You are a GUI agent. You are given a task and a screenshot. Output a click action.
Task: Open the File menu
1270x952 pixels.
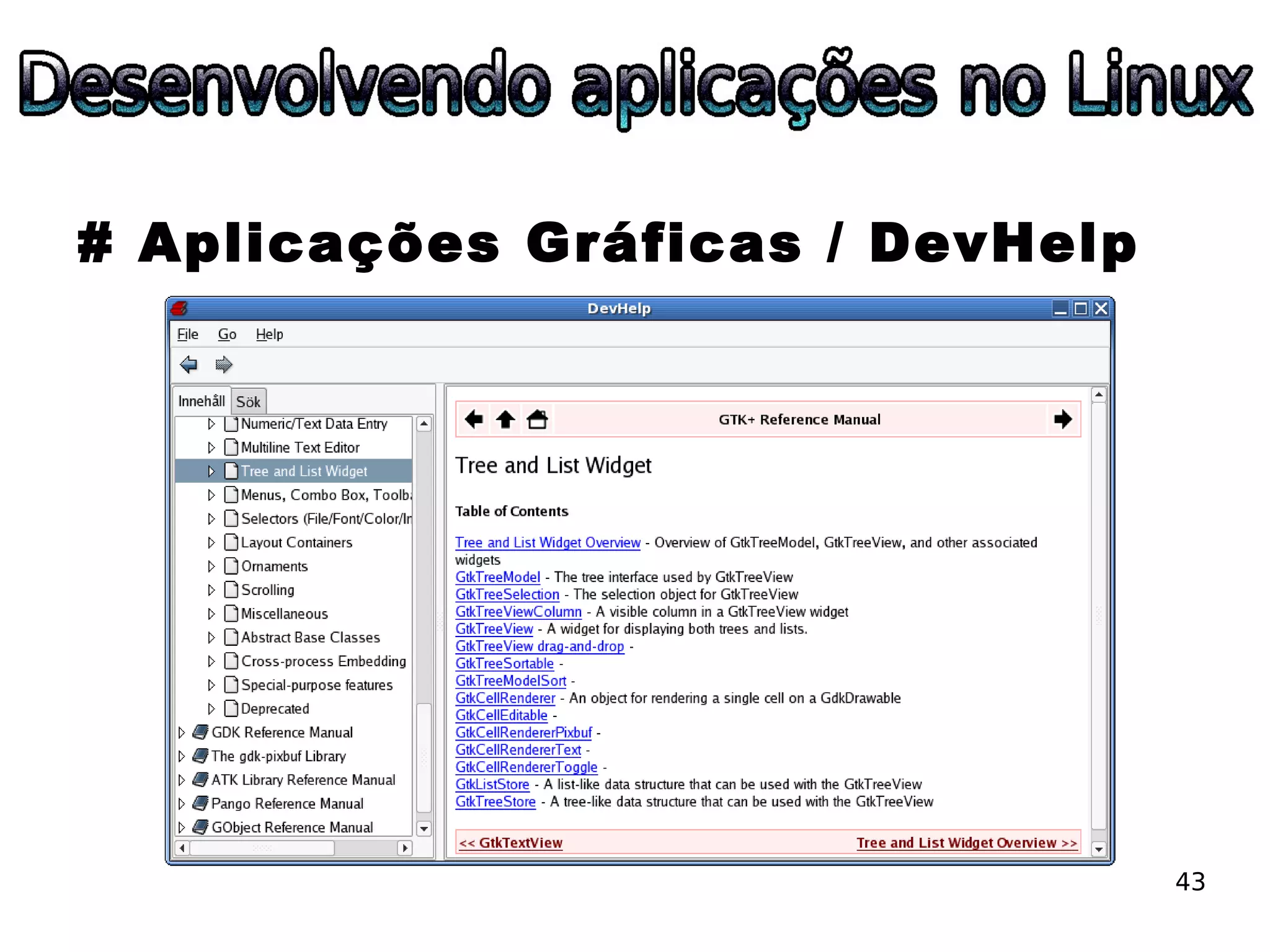[188, 334]
